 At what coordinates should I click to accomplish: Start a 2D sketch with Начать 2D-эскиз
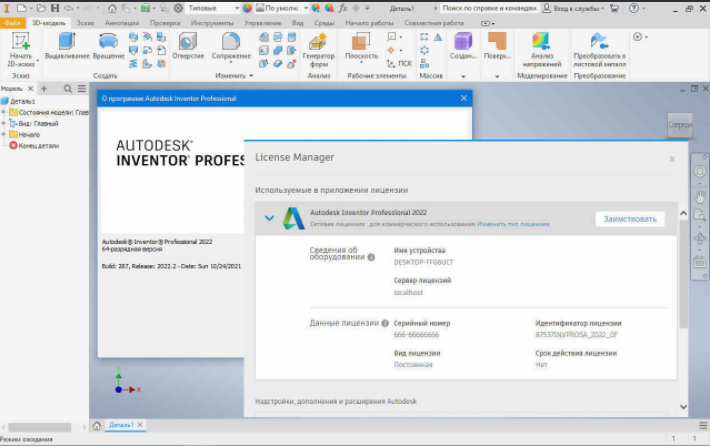tap(21, 50)
